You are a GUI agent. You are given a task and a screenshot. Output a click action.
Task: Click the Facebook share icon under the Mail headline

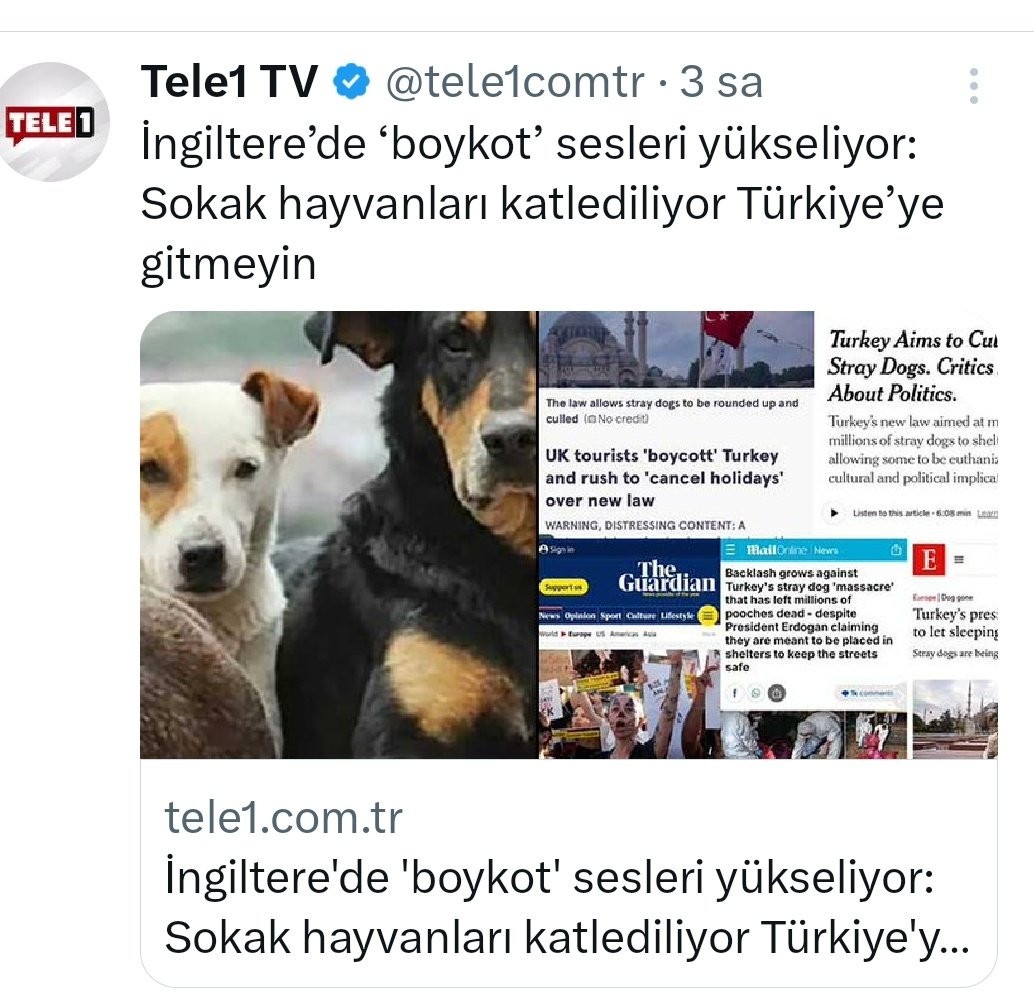click(x=735, y=693)
